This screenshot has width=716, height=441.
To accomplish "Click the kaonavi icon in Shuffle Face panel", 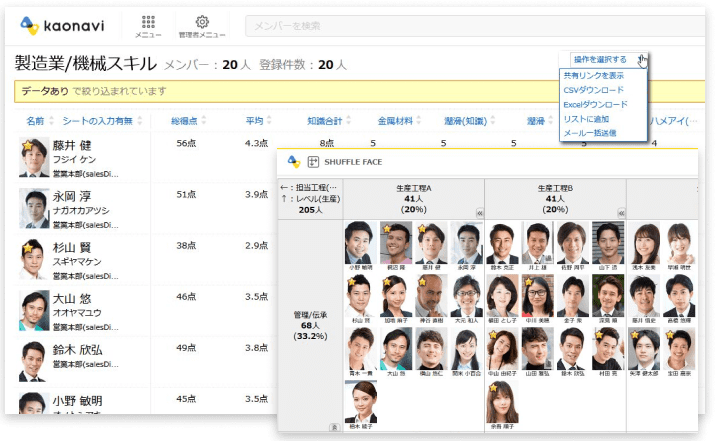I will point(293,162).
